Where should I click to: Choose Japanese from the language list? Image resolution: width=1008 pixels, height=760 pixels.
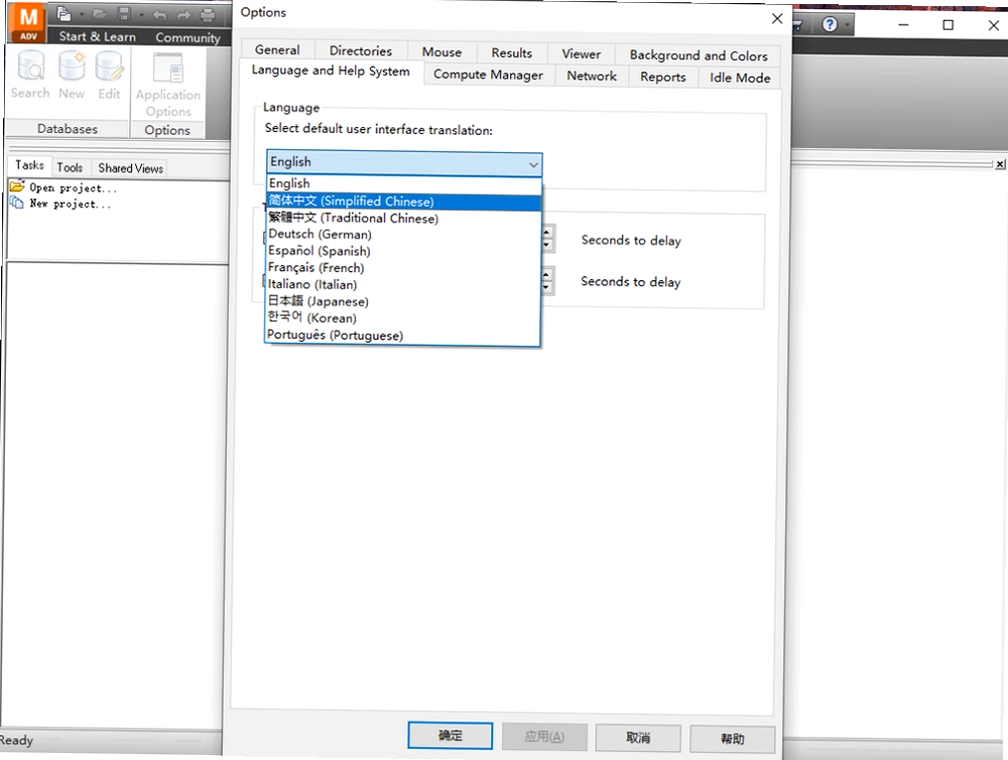tap(403, 301)
